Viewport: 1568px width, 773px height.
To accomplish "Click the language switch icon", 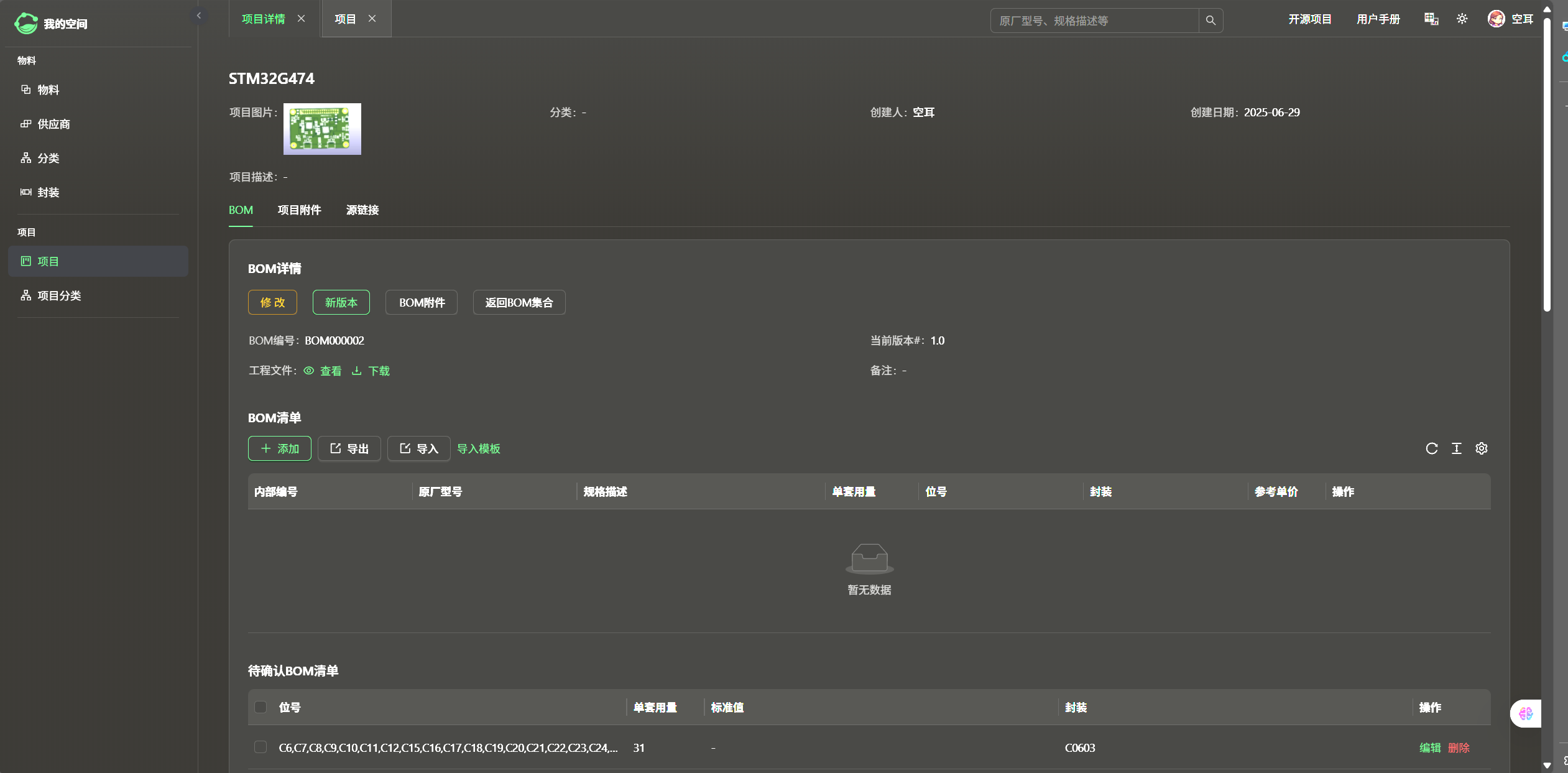I will [1431, 19].
